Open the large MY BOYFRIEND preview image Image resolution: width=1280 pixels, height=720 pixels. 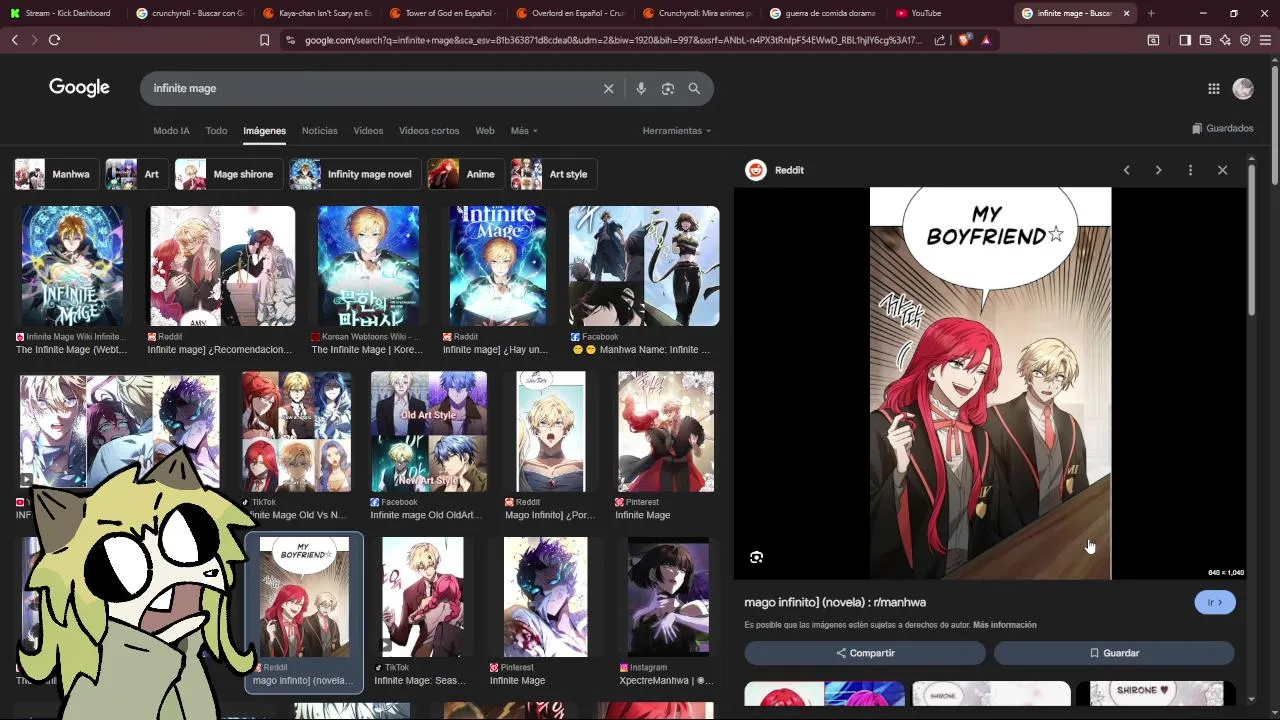pos(990,383)
